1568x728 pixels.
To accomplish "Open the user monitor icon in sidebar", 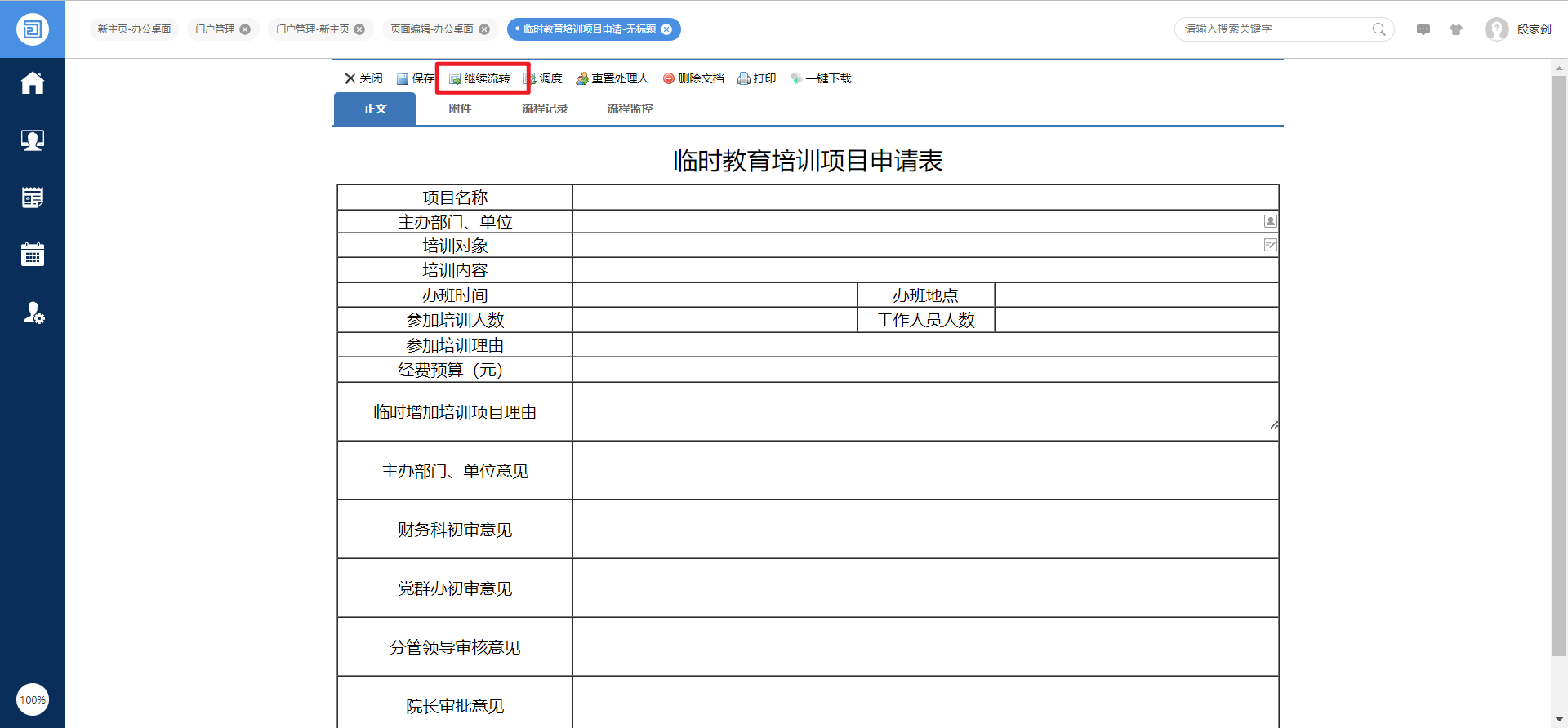I will click(x=33, y=140).
